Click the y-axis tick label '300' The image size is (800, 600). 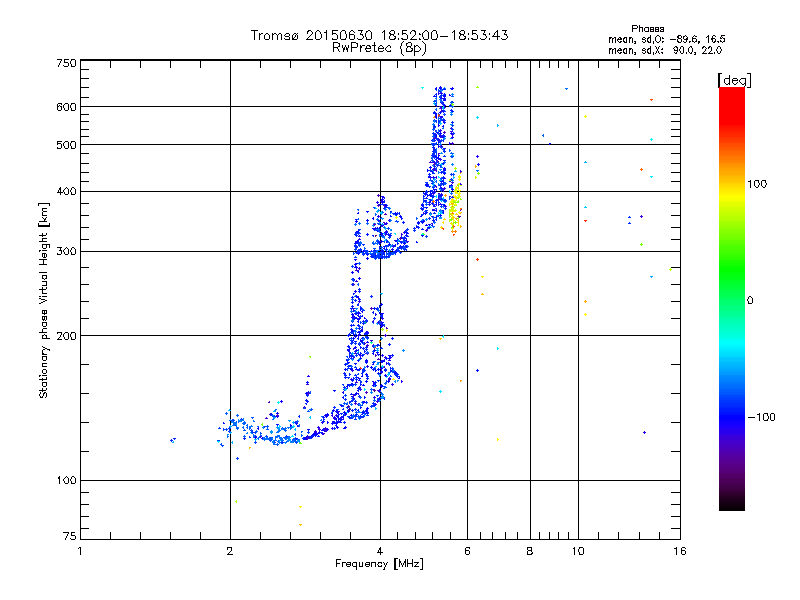pyautogui.click(x=66, y=252)
